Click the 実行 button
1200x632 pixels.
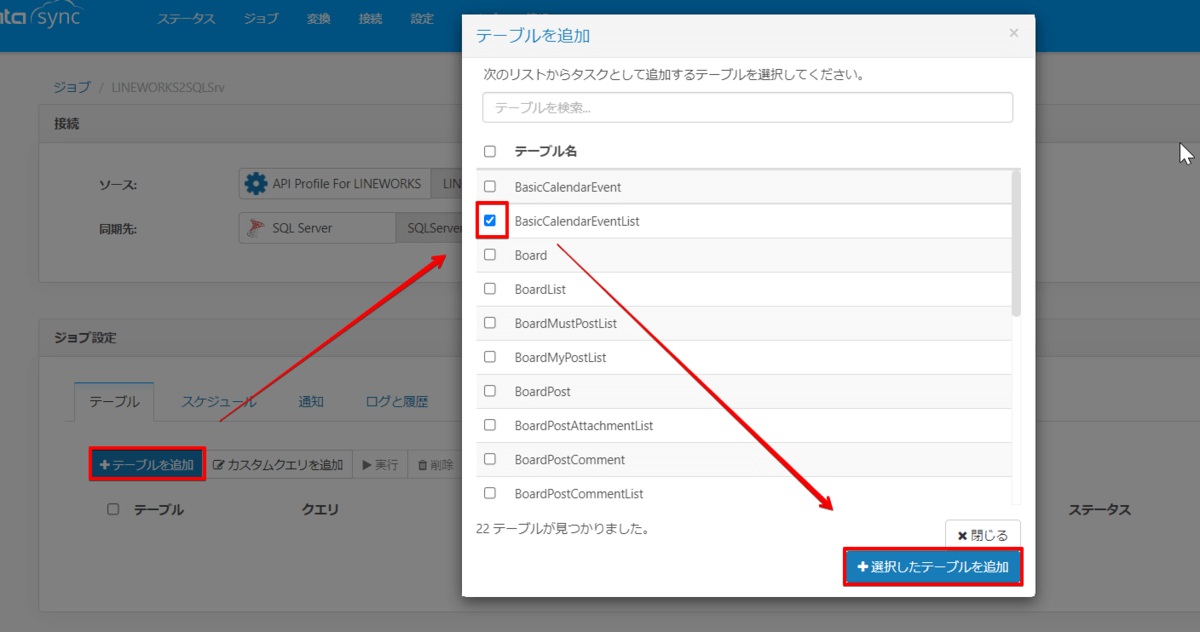coord(380,464)
